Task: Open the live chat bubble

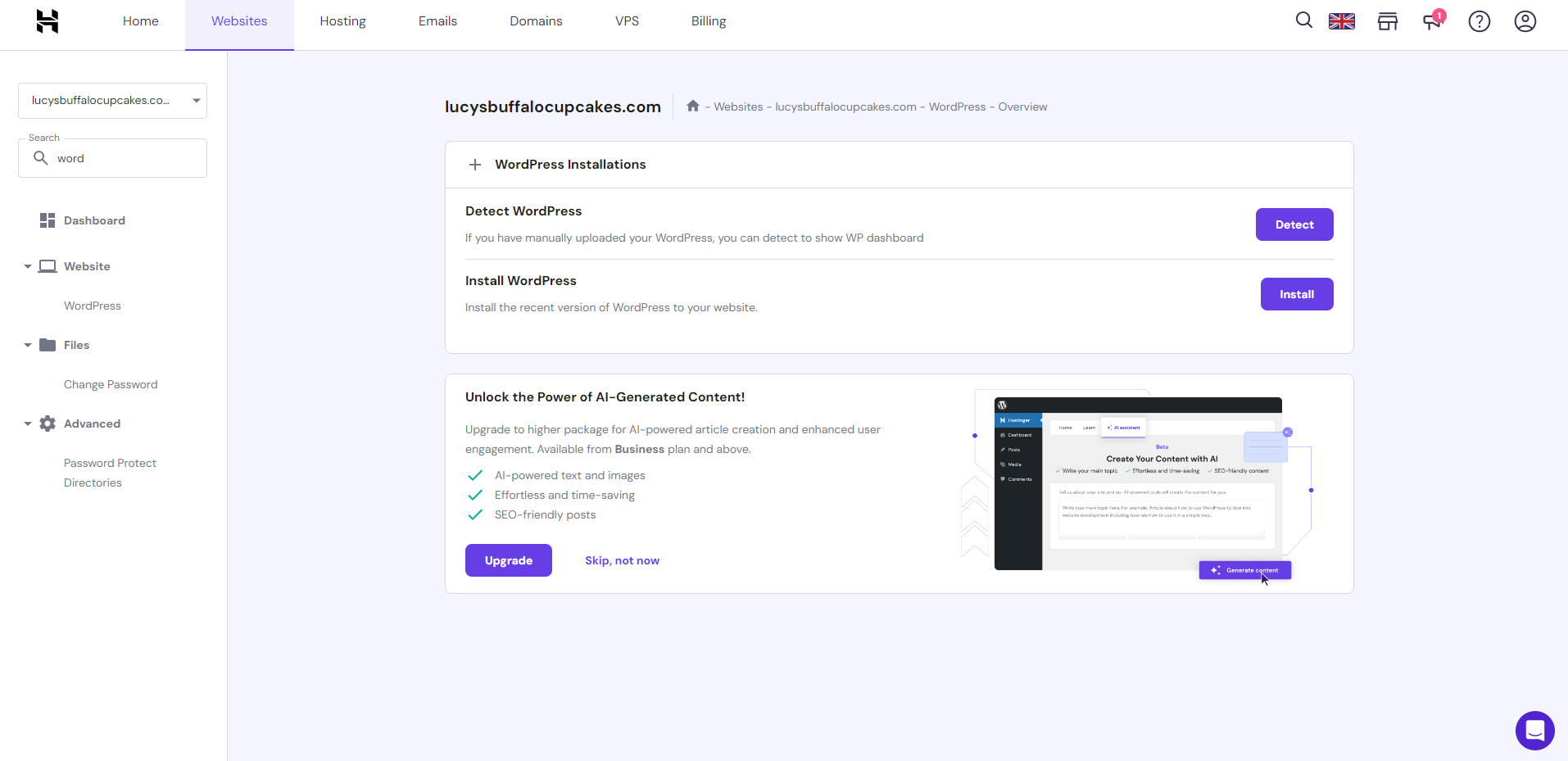Action: coord(1534,730)
